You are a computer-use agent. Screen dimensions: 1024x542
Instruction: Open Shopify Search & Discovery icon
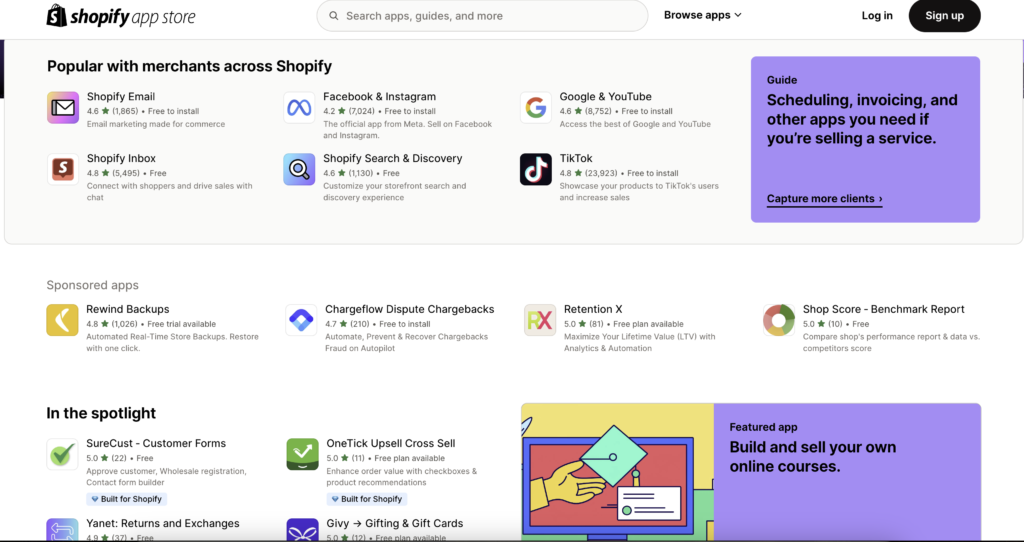[299, 170]
